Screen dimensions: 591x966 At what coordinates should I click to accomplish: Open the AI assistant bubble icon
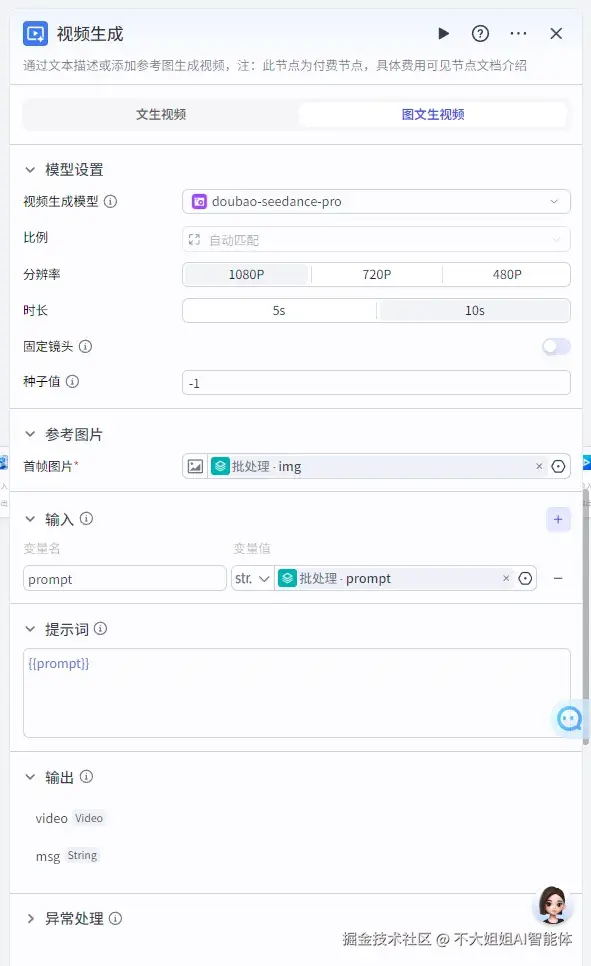coord(568,718)
